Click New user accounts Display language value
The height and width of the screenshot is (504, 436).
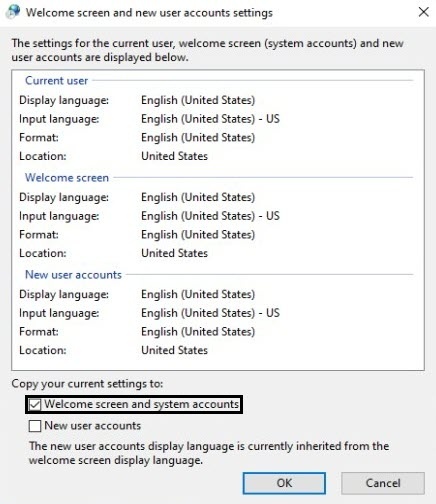pyautogui.click(x=198, y=294)
